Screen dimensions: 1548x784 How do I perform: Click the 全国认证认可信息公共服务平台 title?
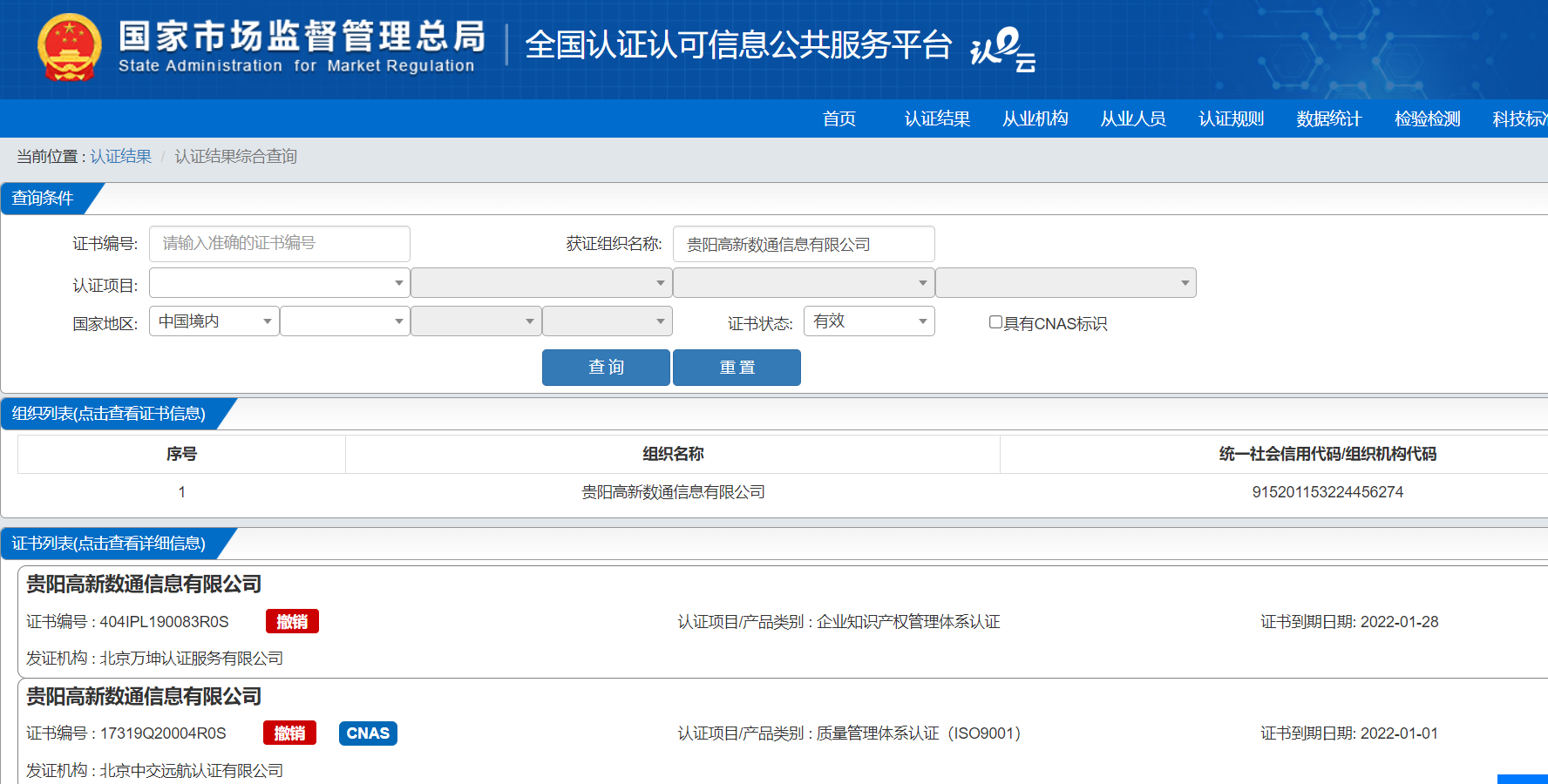[x=738, y=45]
